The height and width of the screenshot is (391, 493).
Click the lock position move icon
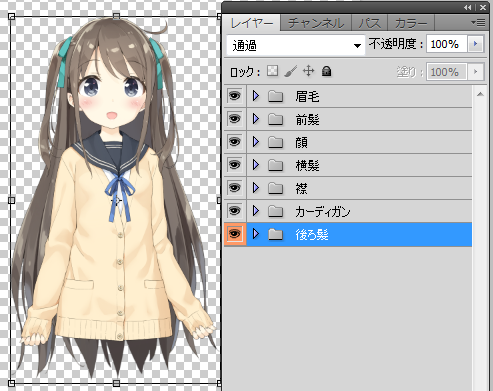click(x=308, y=71)
